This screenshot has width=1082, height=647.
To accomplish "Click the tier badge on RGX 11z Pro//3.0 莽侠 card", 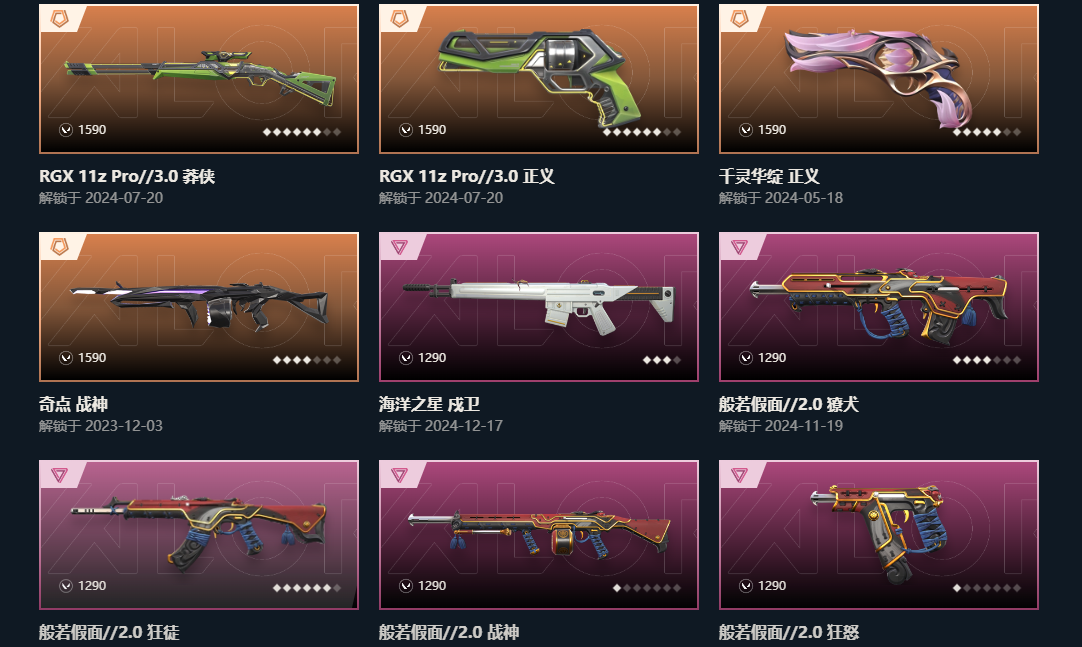I will point(60,19).
